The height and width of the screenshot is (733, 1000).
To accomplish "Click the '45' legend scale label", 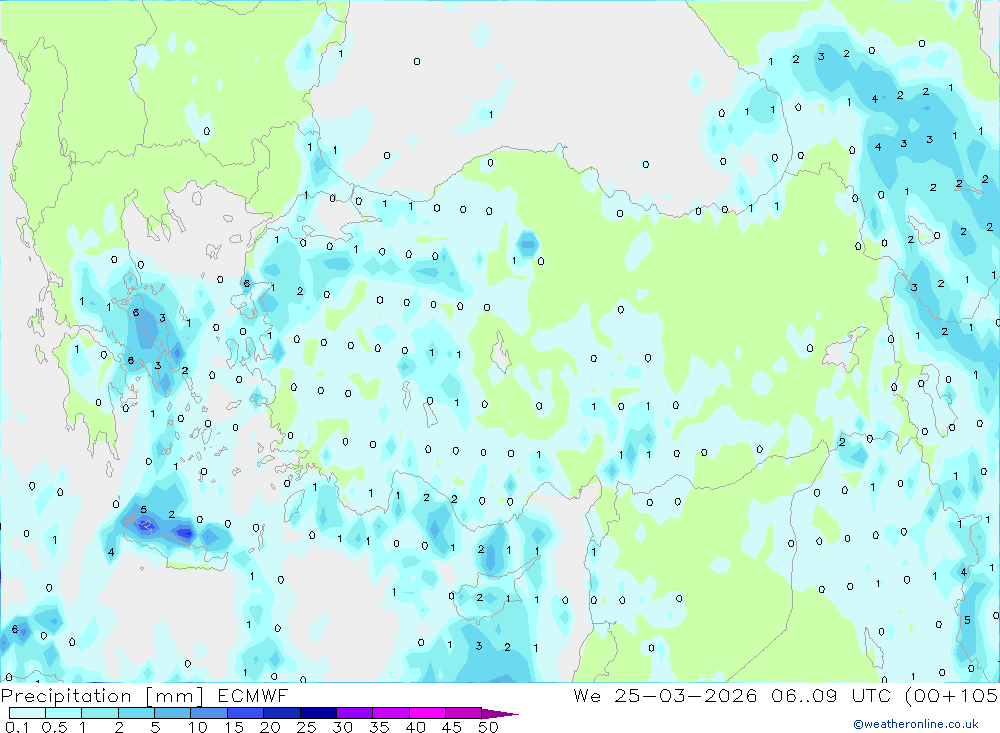I will tap(452, 727).
